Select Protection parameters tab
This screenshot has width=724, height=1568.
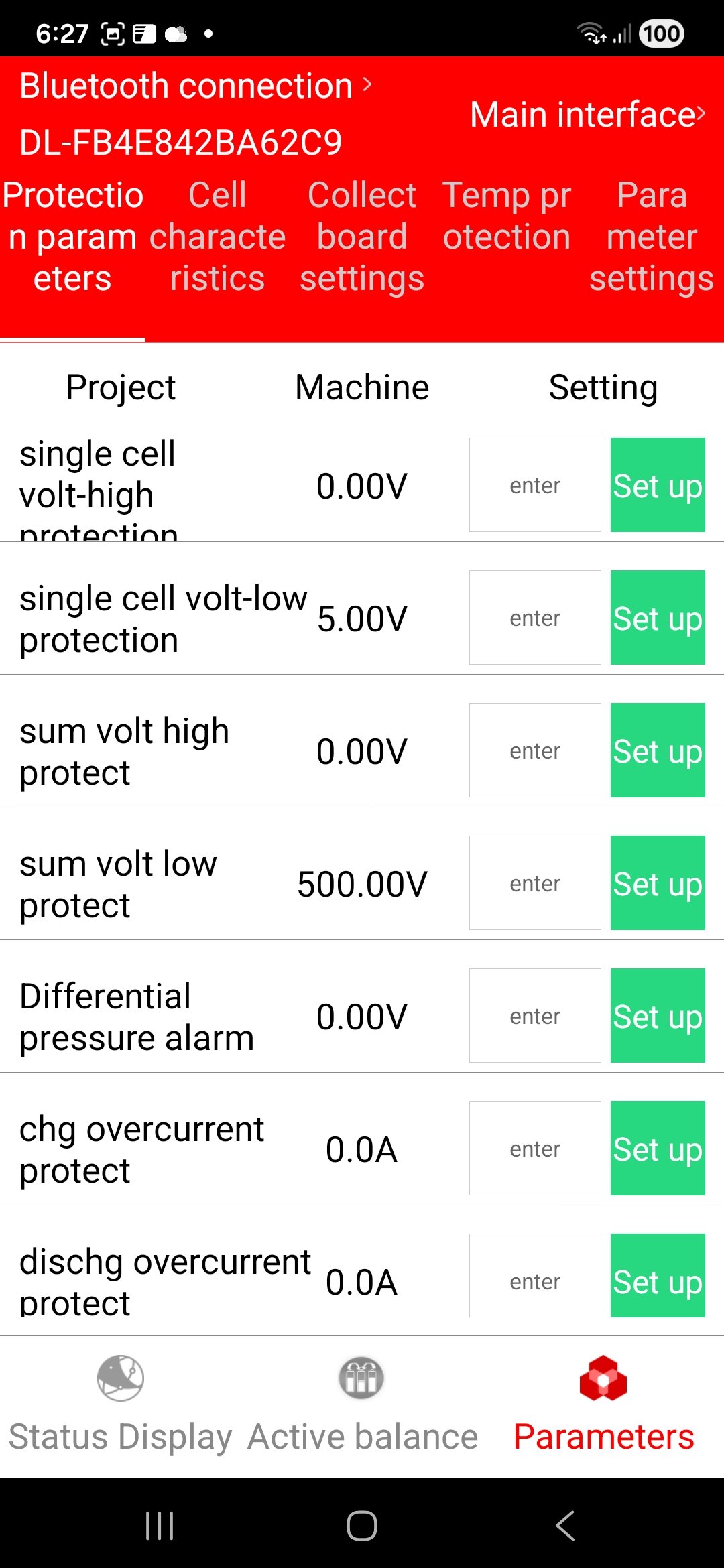point(72,237)
